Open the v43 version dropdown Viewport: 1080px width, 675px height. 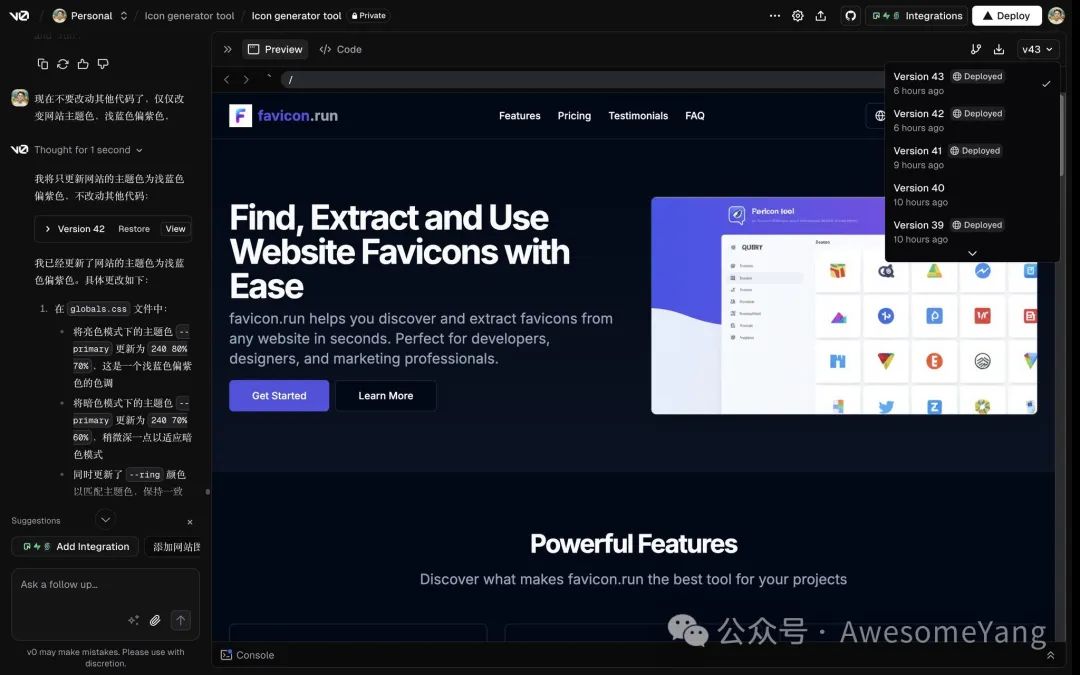click(1037, 50)
